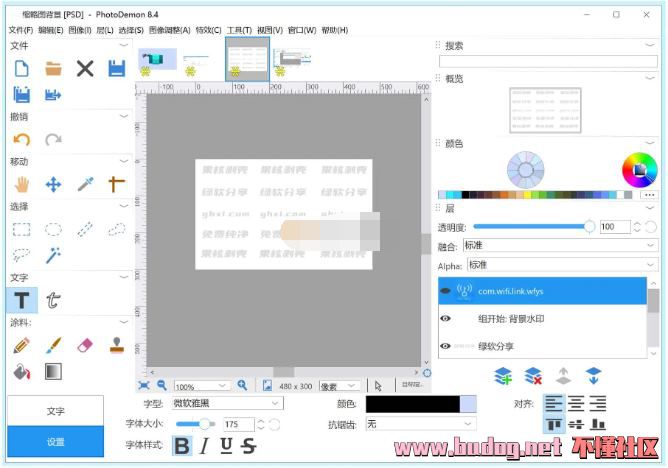Adjust the 透明度 opacity slider
Screen dimensions: 668x468
point(534,227)
